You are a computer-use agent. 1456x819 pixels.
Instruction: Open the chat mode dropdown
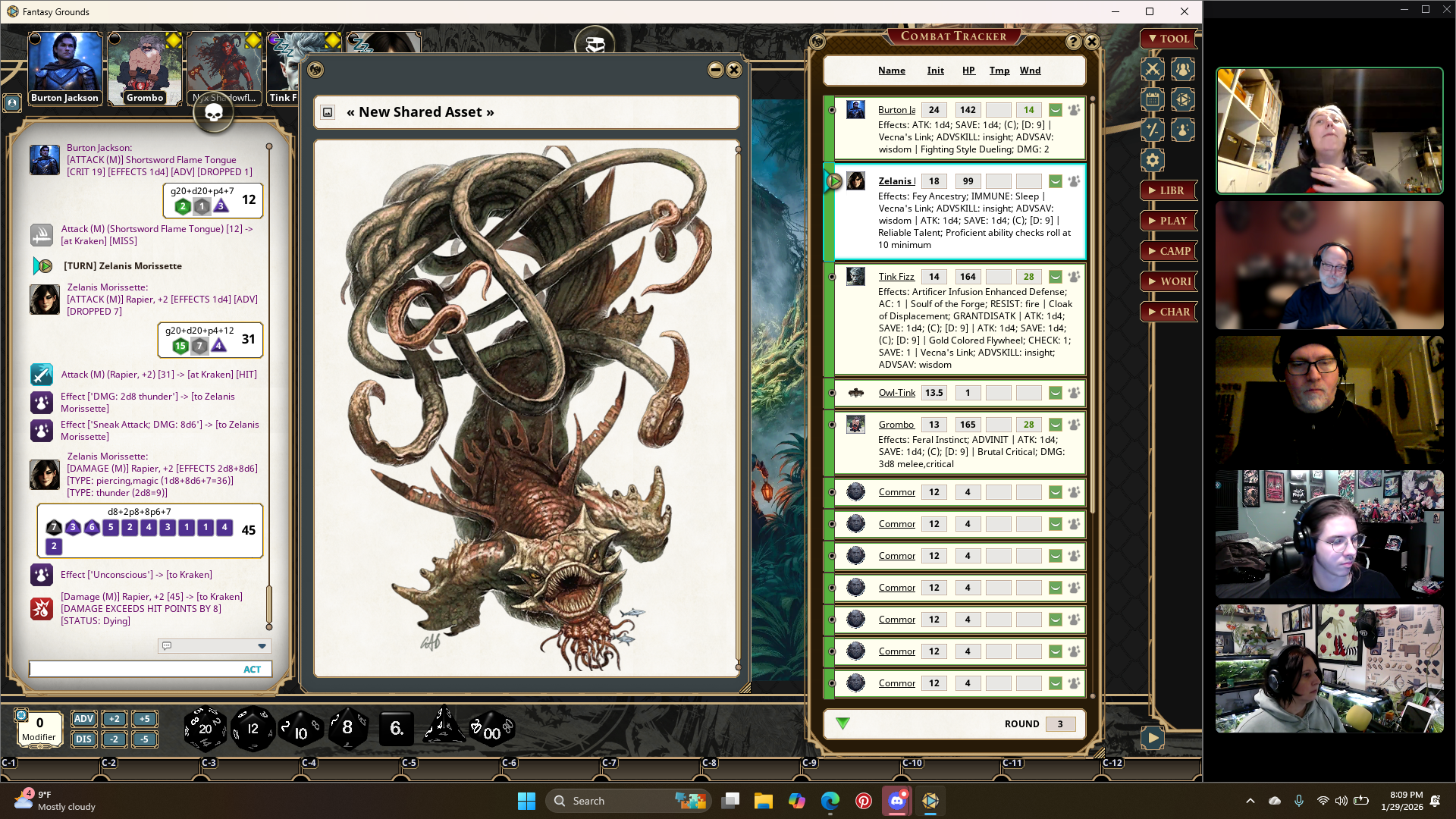click(x=262, y=646)
